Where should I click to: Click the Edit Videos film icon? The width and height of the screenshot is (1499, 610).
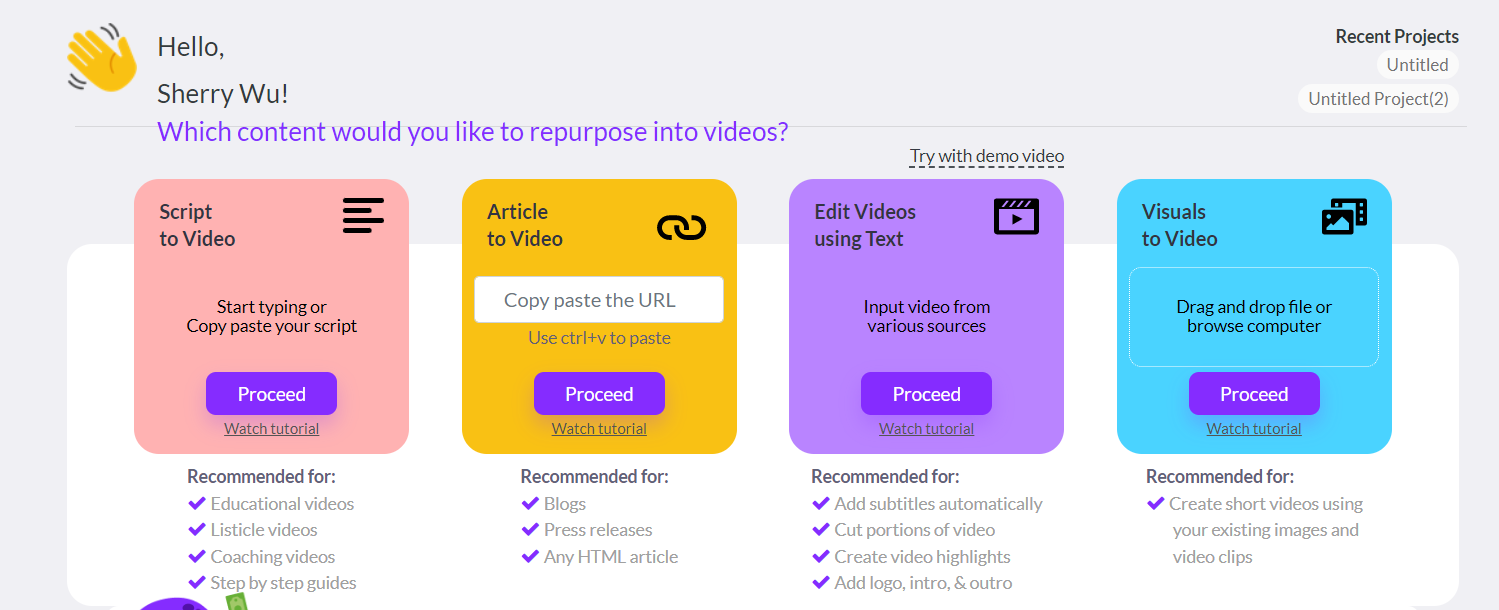tap(1016, 216)
